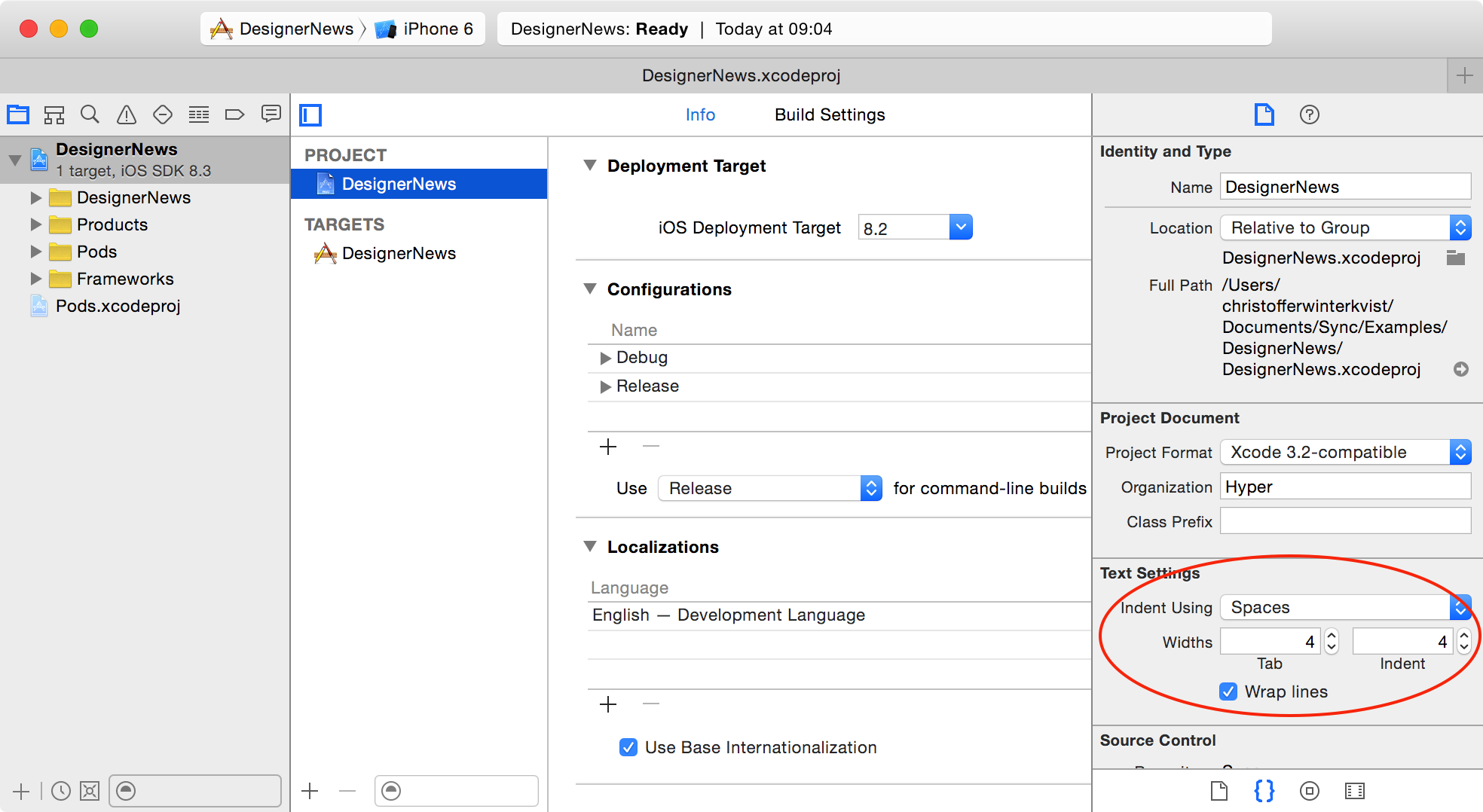Click the Name field containing DesignerNews
This screenshot has width=1483, height=812.
click(x=1346, y=187)
